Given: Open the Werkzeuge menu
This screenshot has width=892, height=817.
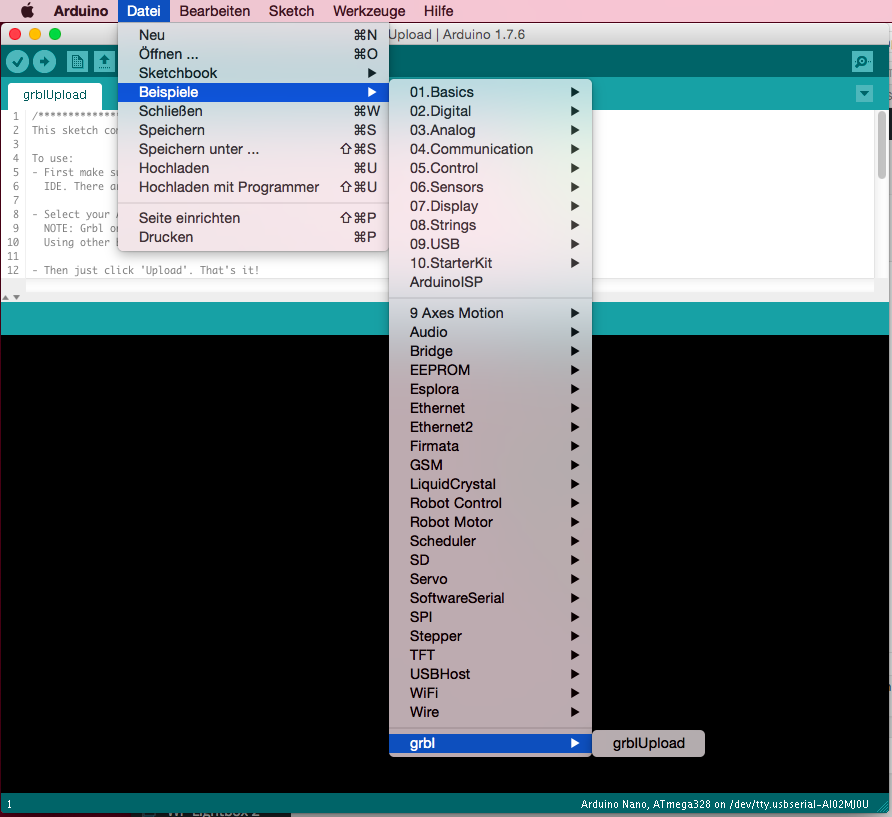Looking at the screenshot, I should (369, 11).
